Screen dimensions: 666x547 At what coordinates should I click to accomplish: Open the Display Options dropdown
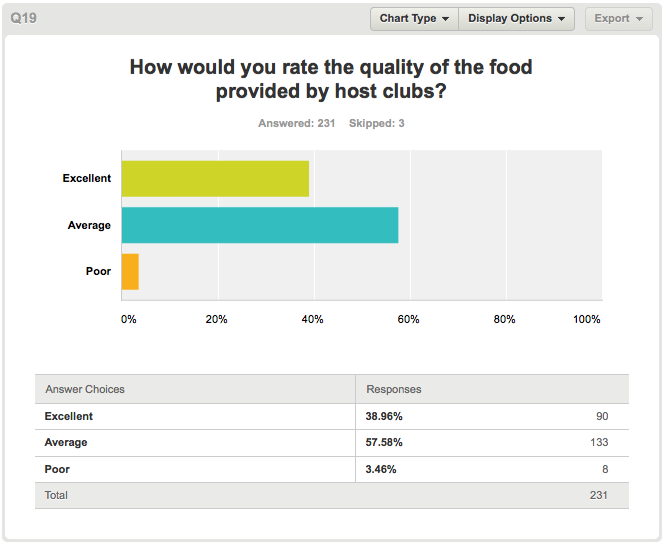point(516,19)
